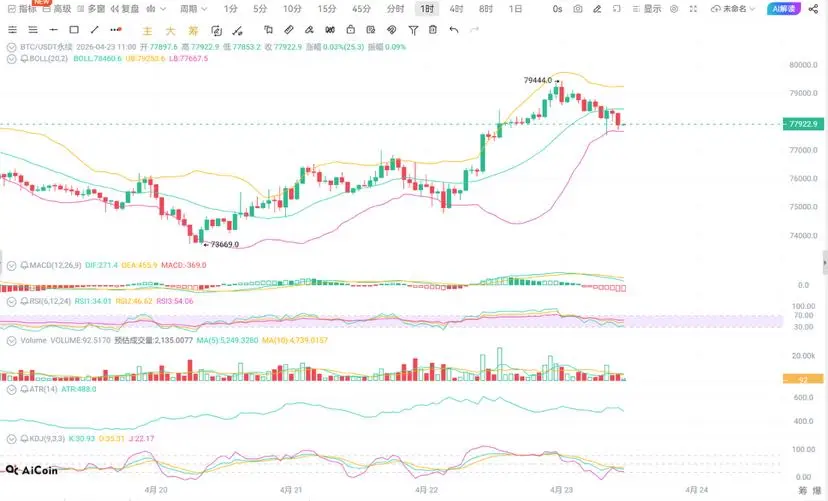
Task: Lock drawings with padlock icon
Action: click(350, 30)
